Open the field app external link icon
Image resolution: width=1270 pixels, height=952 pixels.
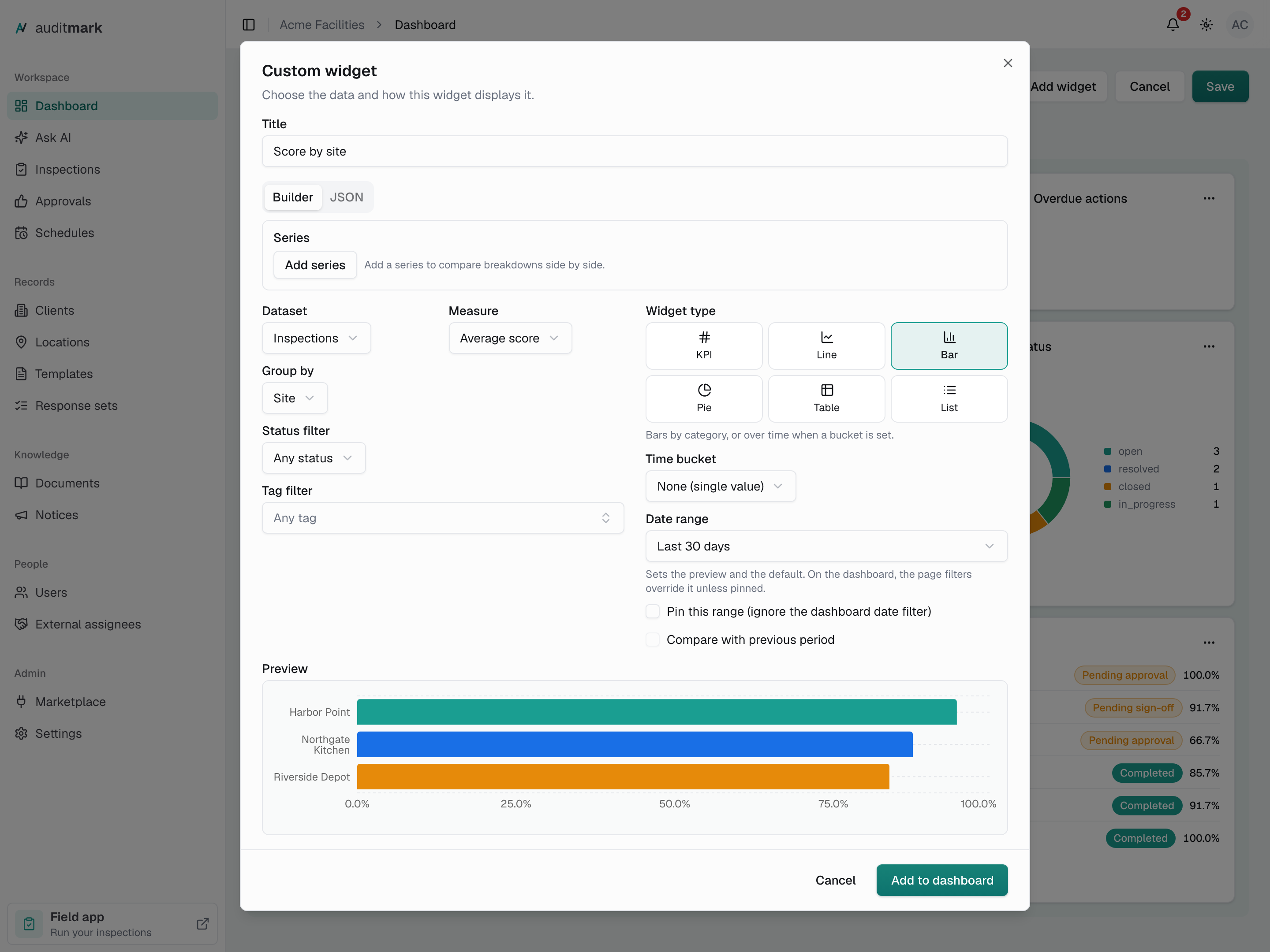(x=203, y=924)
